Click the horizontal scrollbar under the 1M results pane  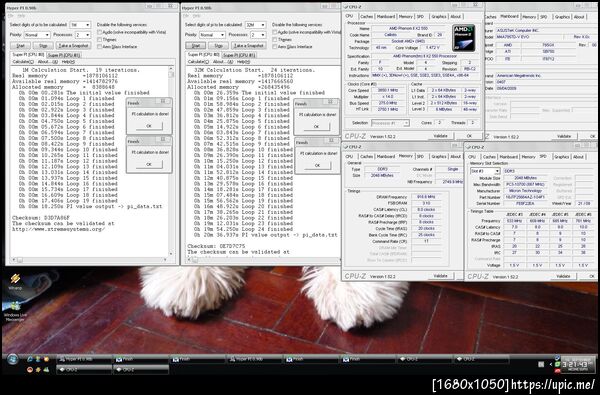tap(89, 260)
